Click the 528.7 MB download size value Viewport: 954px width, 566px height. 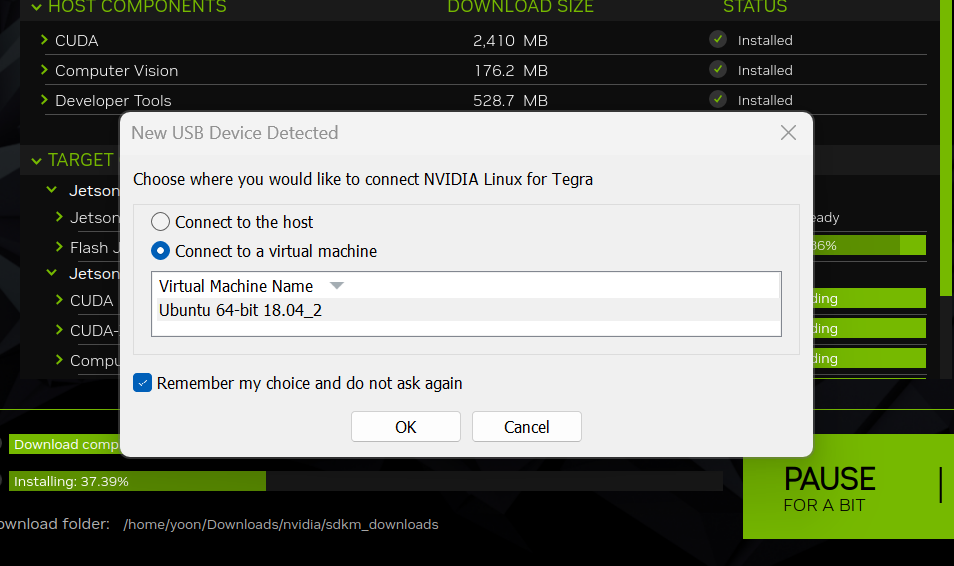click(x=510, y=100)
